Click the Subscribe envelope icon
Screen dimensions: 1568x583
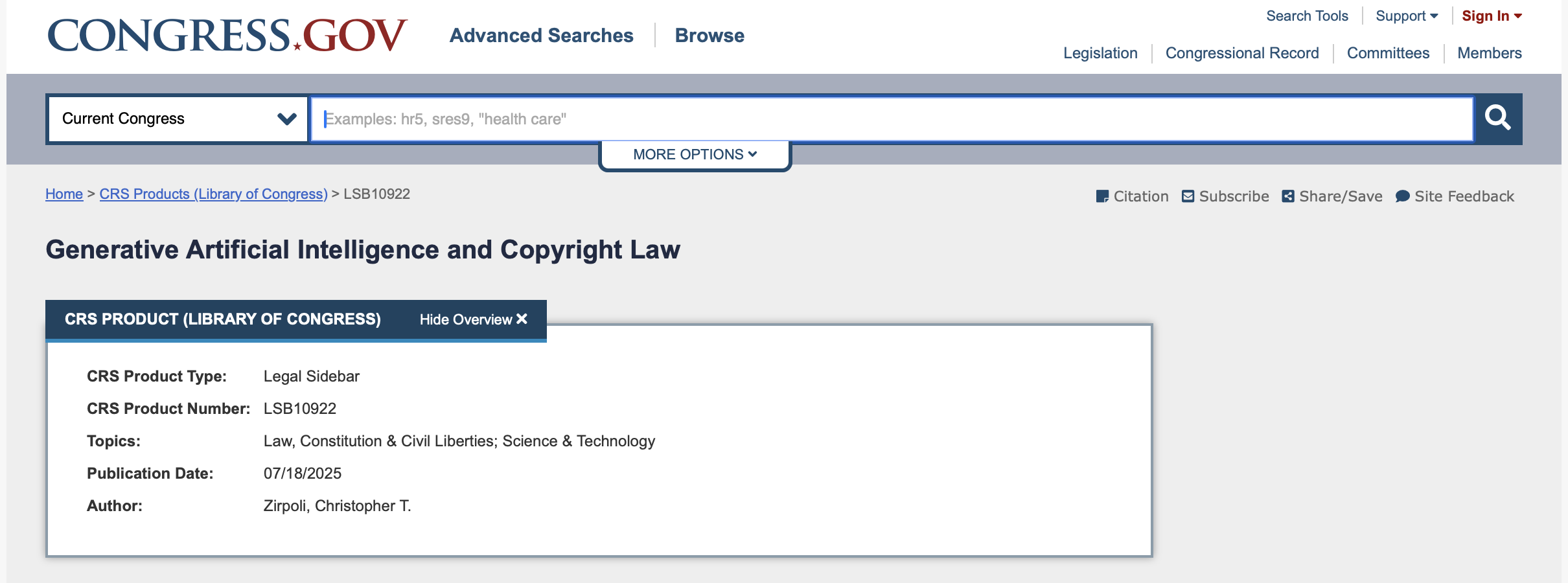pos(1188,196)
